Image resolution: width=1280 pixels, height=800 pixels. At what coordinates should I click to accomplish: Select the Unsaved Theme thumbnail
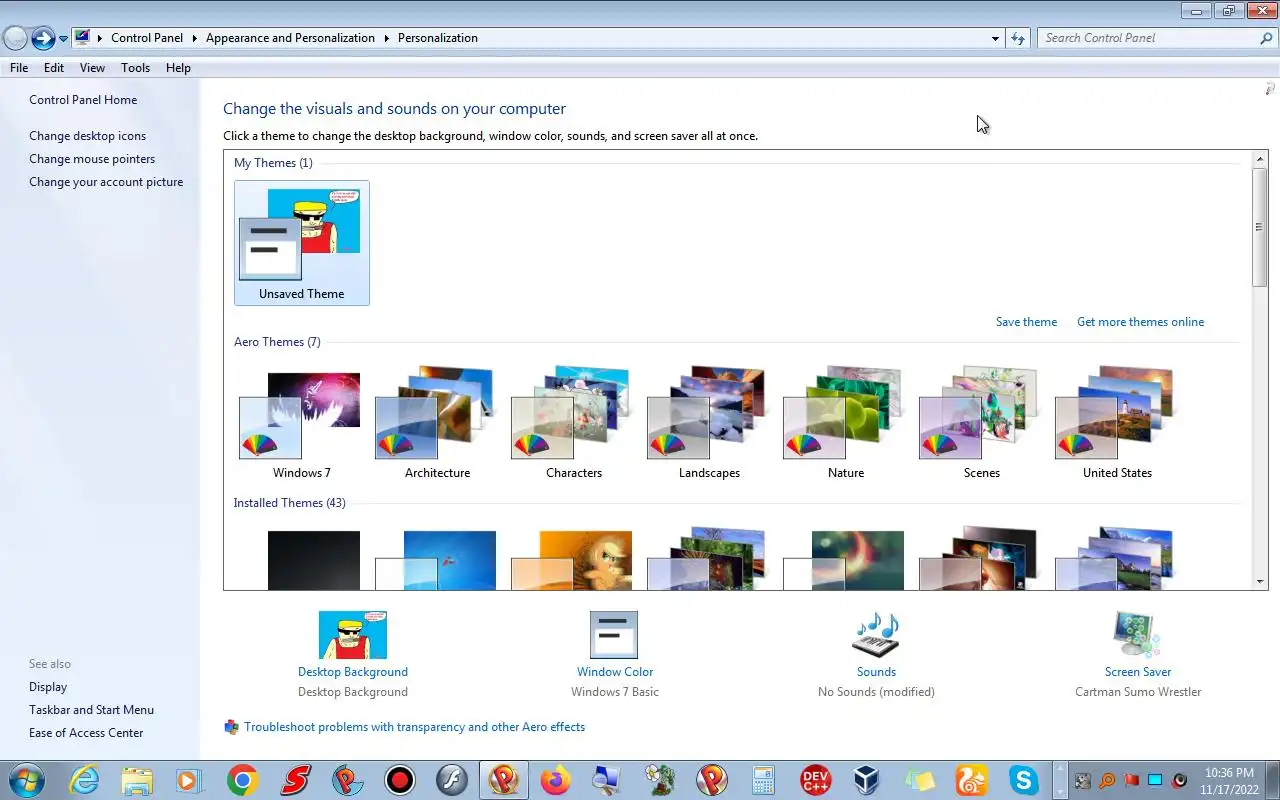click(302, 243)
